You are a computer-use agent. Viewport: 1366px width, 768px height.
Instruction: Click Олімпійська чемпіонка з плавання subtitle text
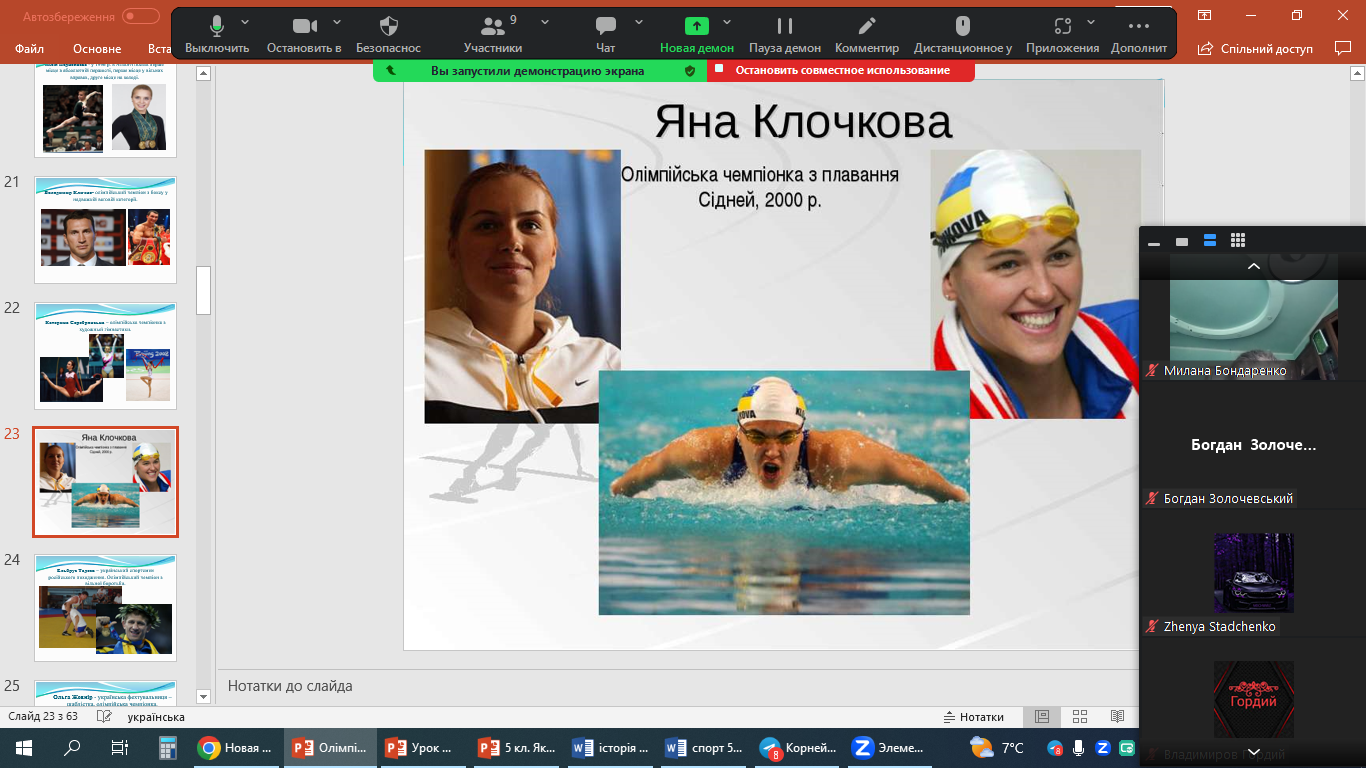point(760,175)
